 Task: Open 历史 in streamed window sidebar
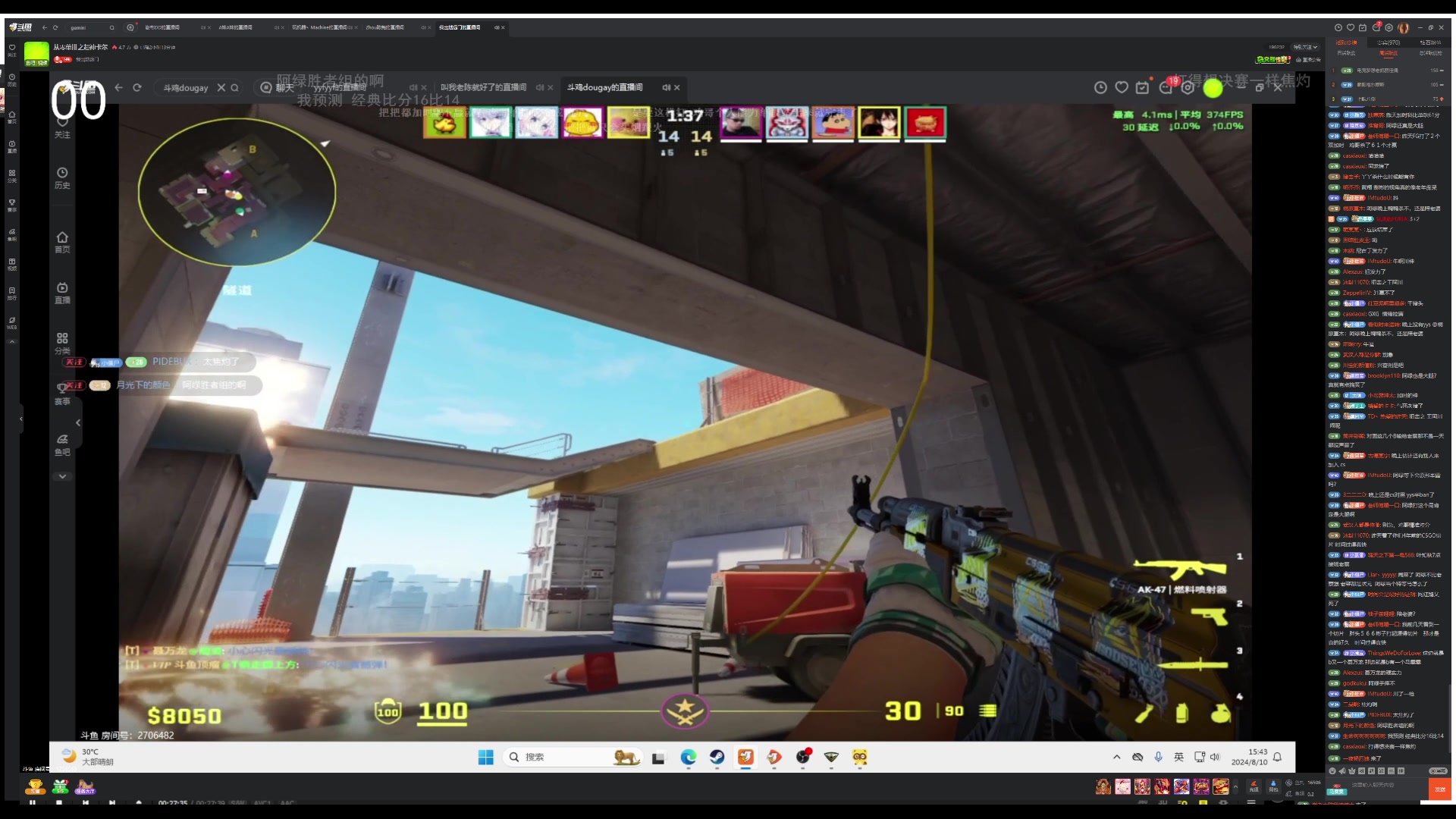(x=62, y=178)
